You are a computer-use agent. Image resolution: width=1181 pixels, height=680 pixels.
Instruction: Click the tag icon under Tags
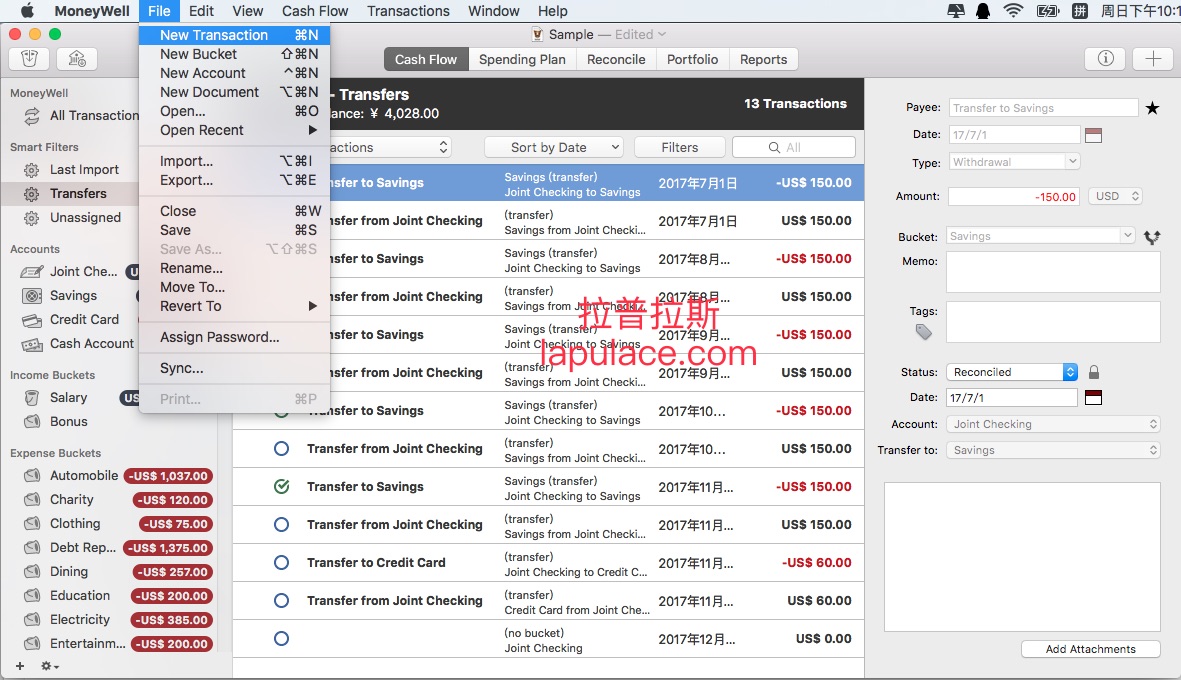tap(923, 332)
